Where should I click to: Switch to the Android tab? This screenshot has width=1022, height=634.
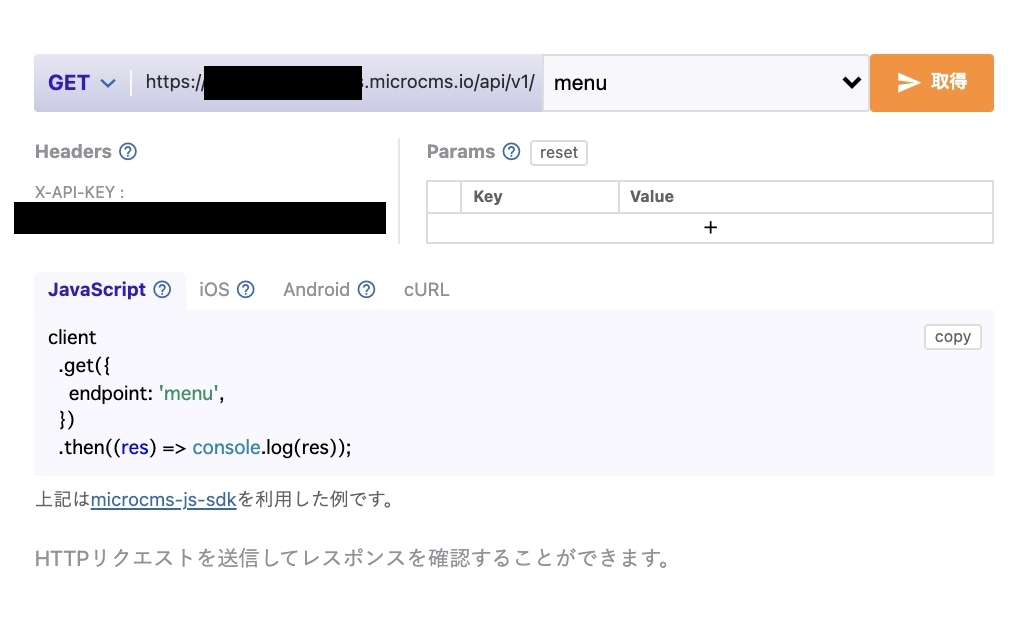point(318,289)
